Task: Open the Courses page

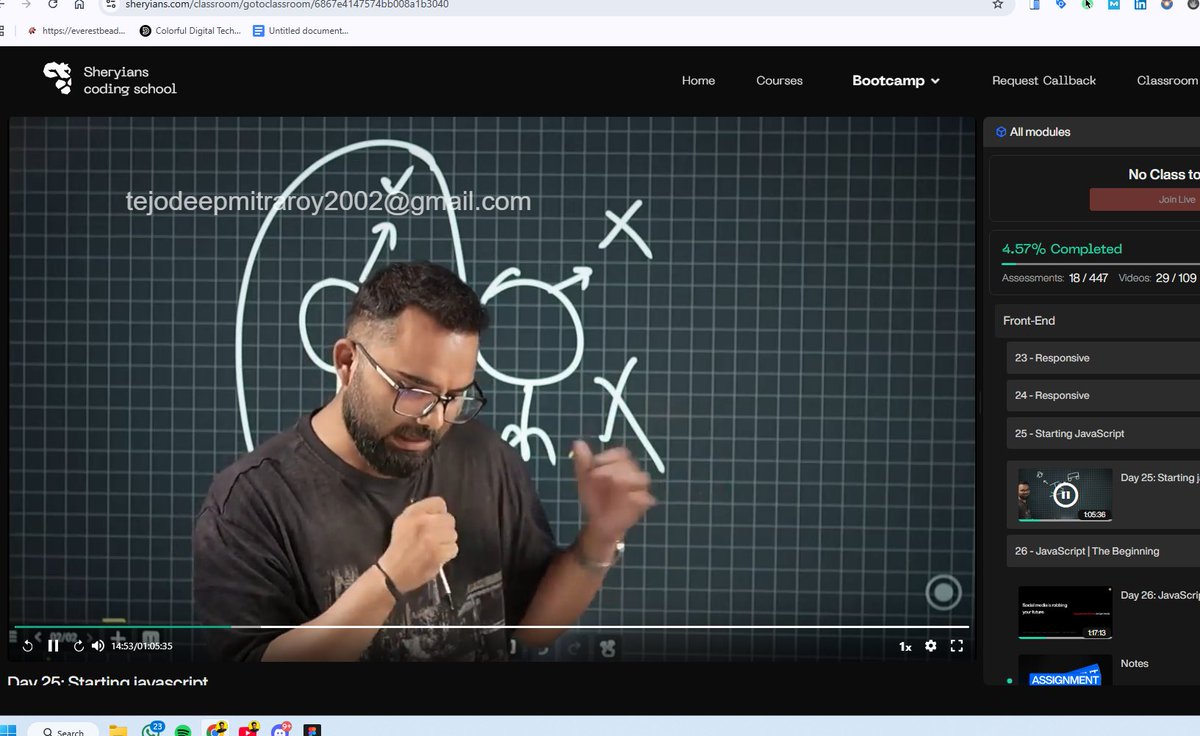Action: pyautogui.click(x=779, y=81)
